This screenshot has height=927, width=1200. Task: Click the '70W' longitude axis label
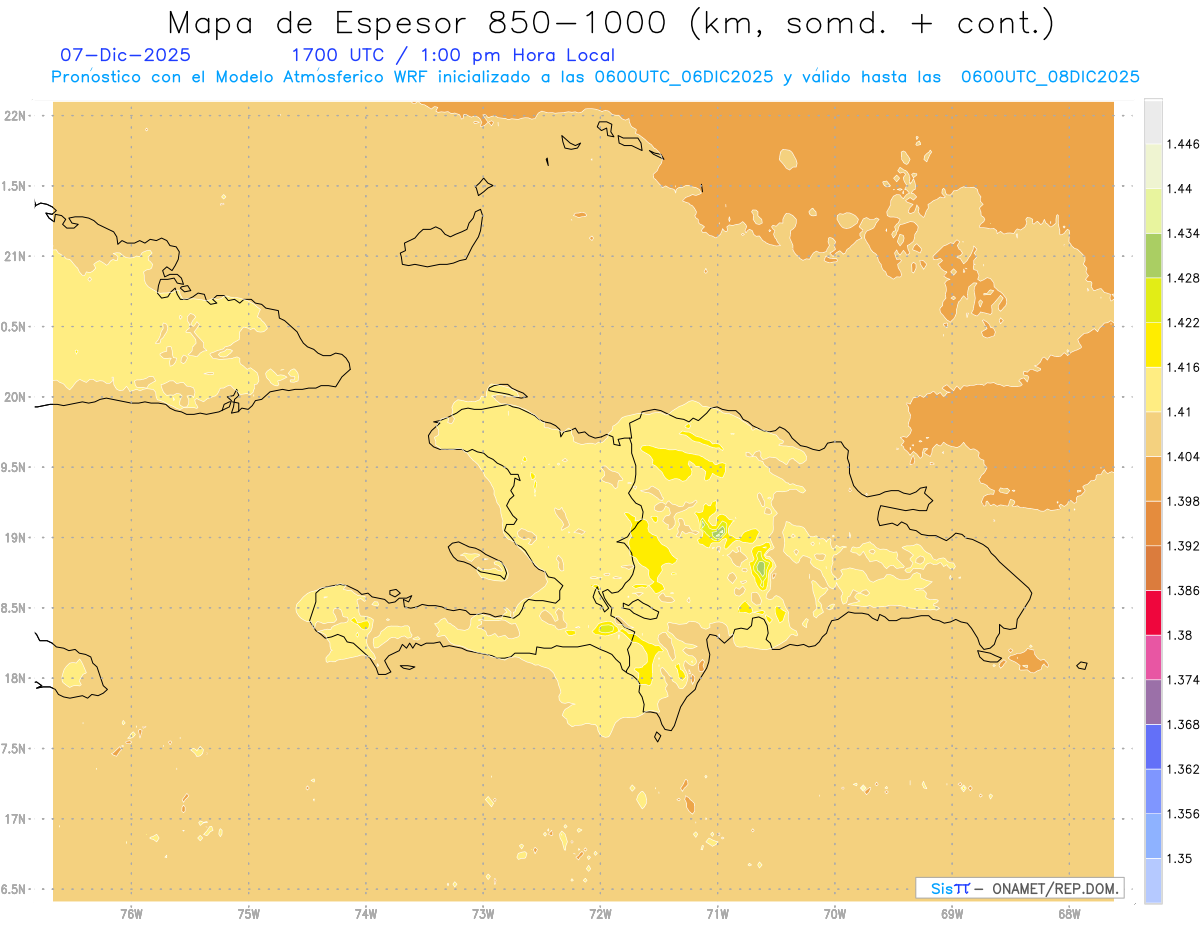tap(835, 914)
